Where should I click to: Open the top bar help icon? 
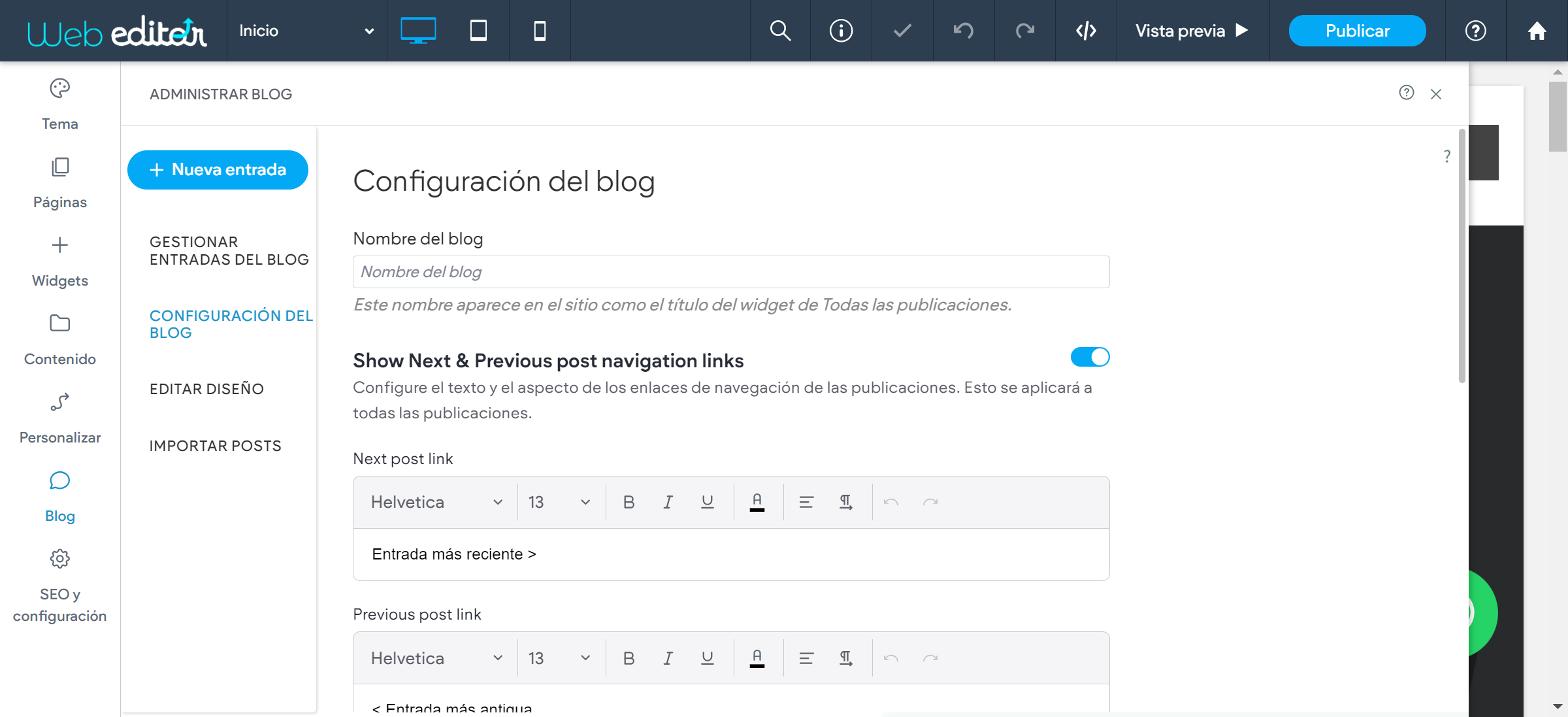[x=1476, y=31]
